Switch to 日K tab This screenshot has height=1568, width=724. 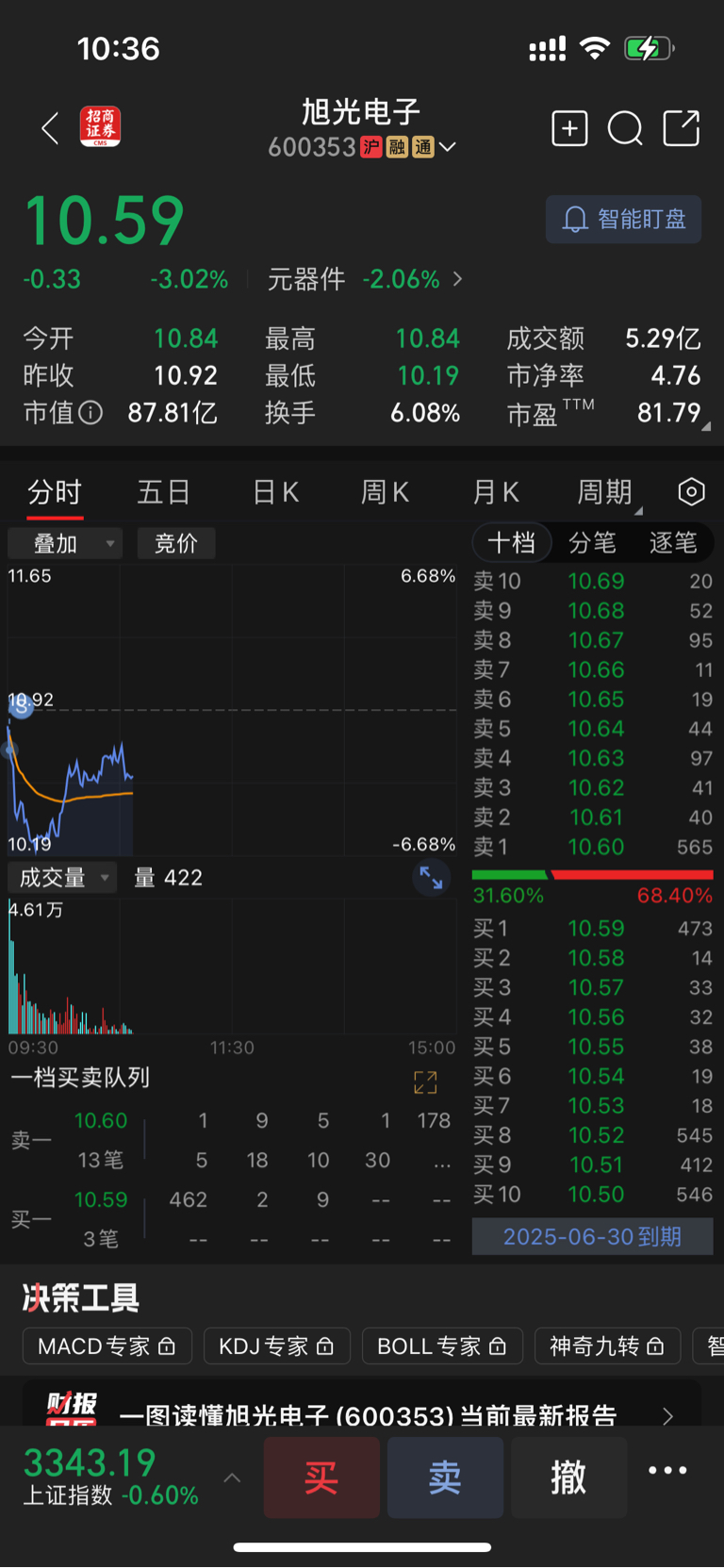pos(275,492)
